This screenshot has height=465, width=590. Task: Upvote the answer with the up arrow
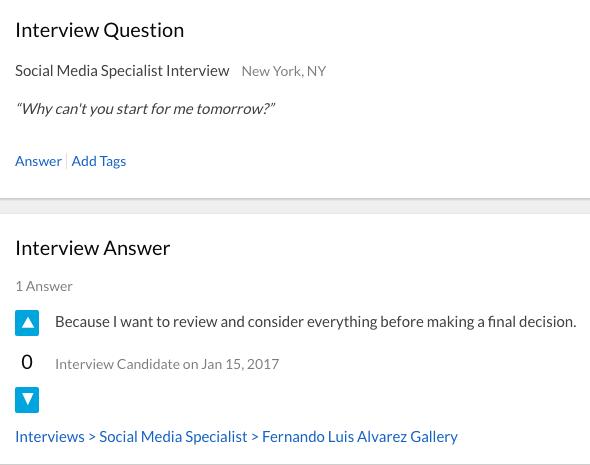27,323
